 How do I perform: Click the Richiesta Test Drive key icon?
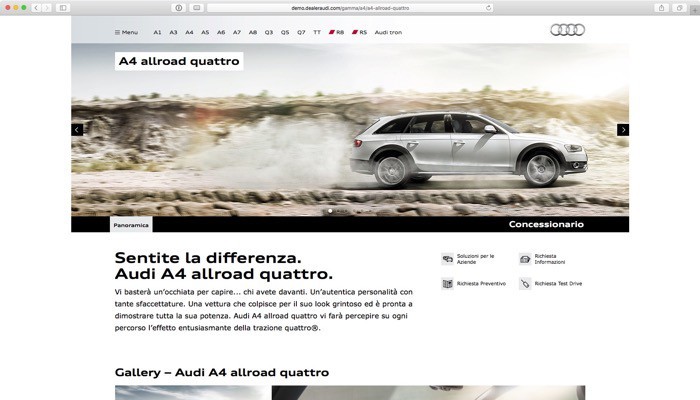coord(525,283)
